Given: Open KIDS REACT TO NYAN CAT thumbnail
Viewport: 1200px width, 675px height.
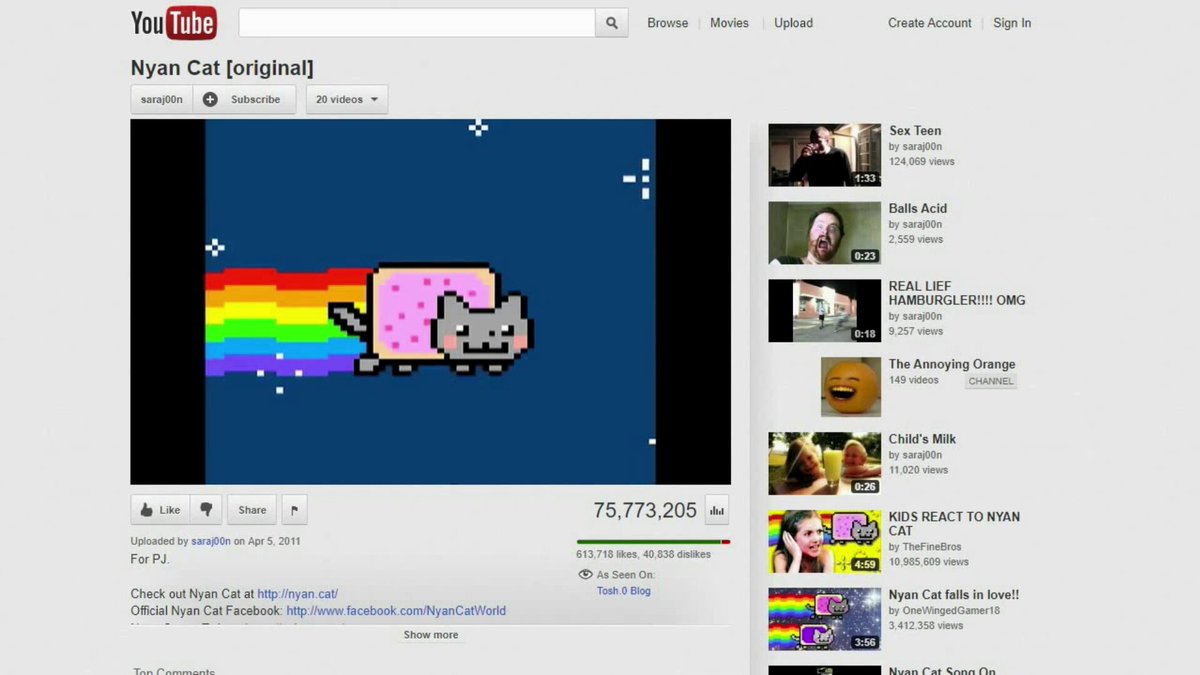Looking at the screenshot, I should [824, 542].
